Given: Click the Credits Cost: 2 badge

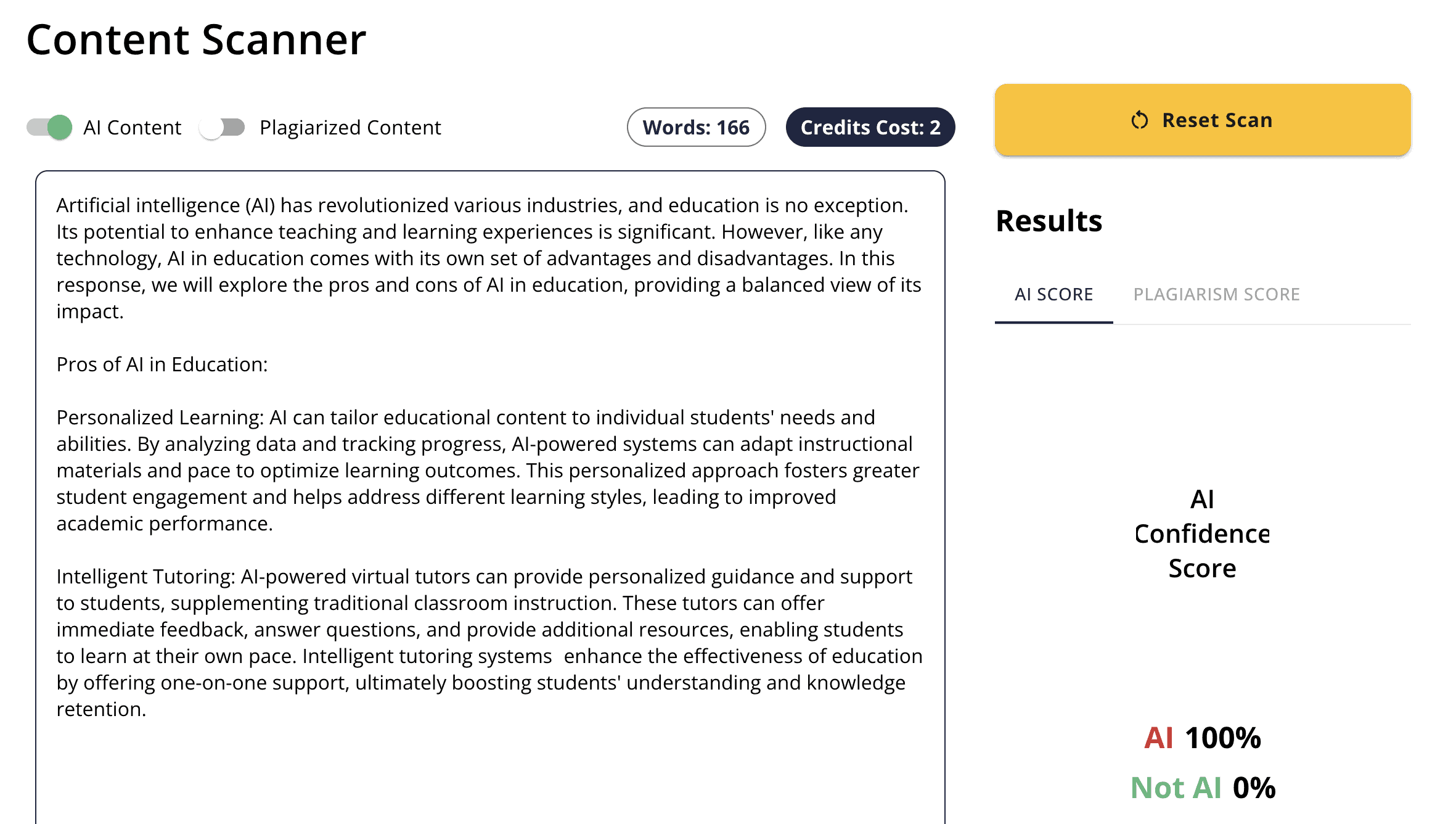Looking at the screenshot, I should tap(870, 128).
